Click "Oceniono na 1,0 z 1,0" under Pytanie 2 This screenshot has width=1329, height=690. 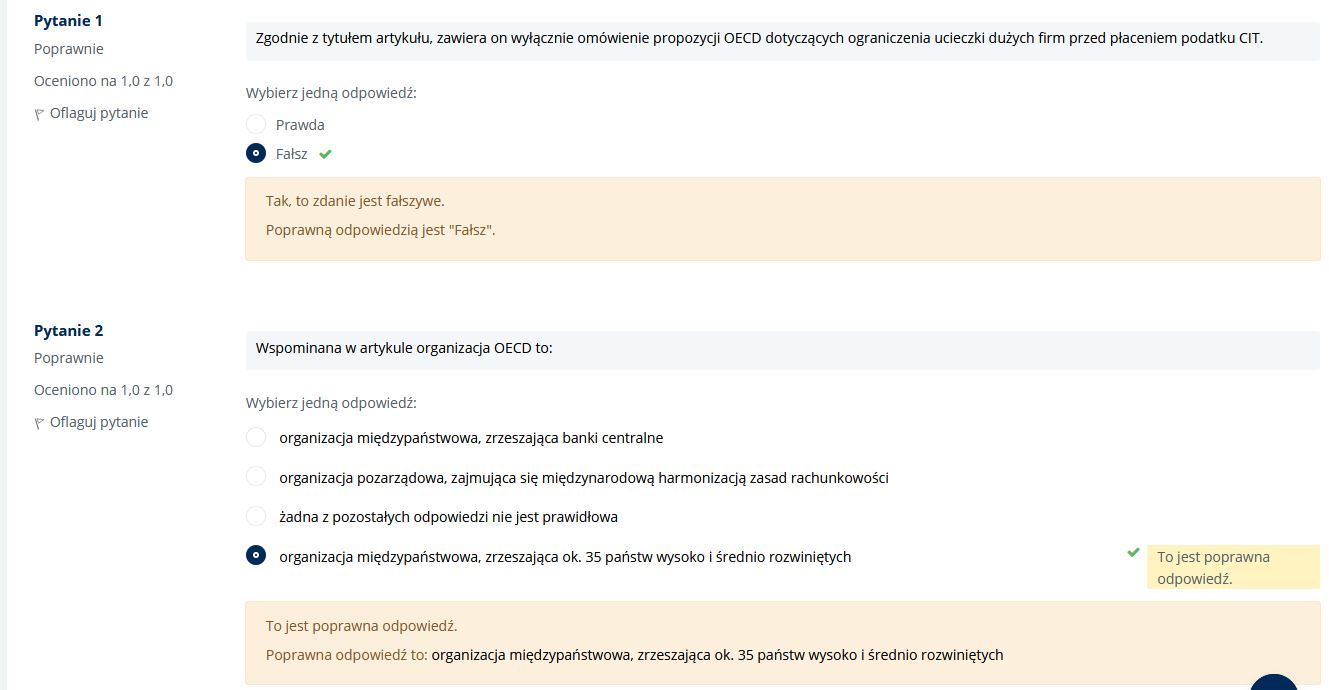pos(104,390)
